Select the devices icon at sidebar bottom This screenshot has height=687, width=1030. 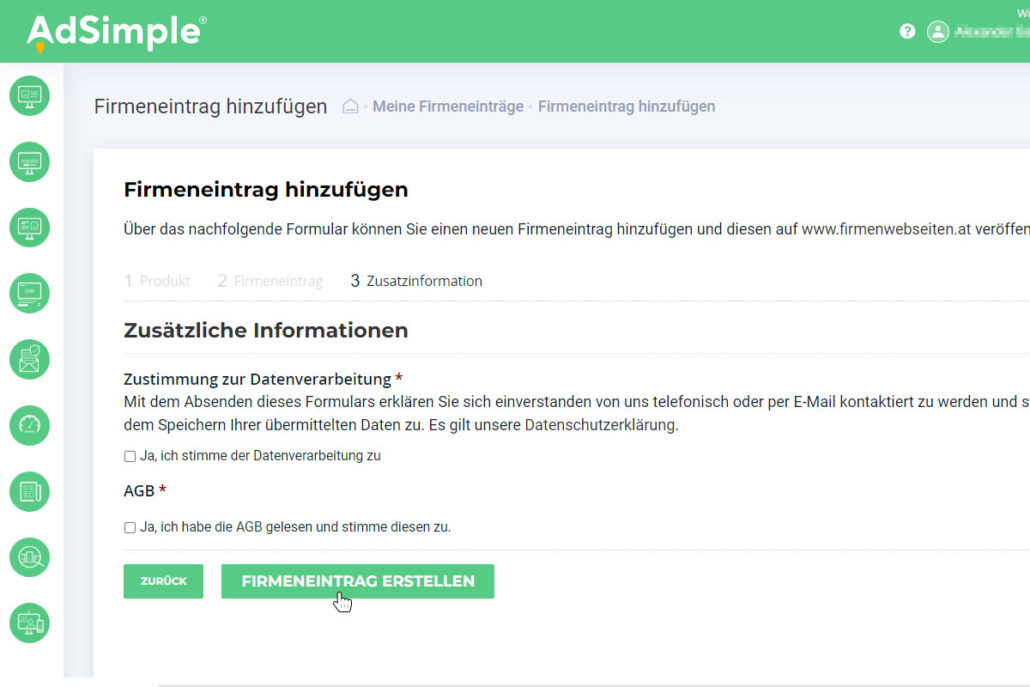tap(29, 623)
